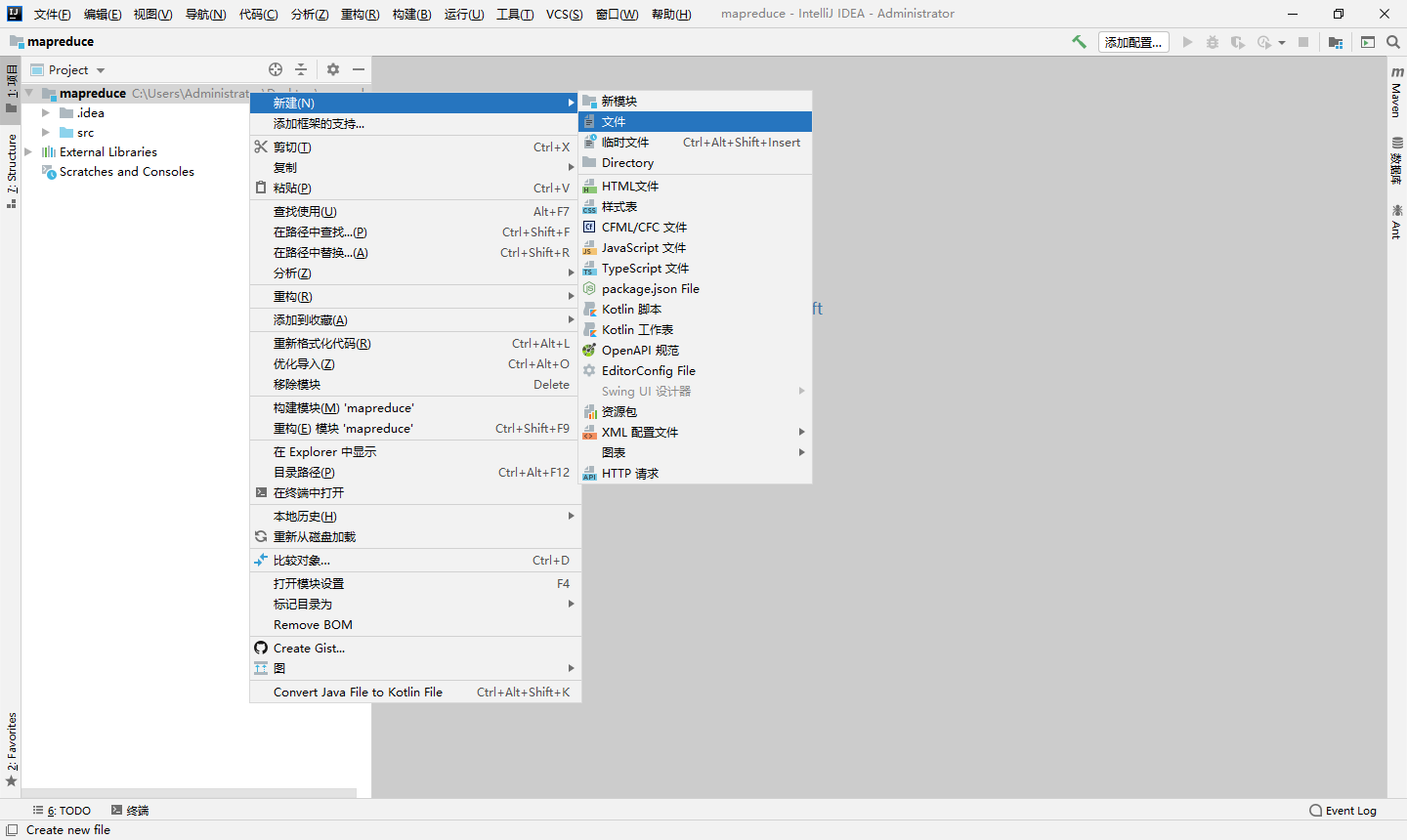Expand the src folder node
The image size is (1407, 840).
[46, 133]
